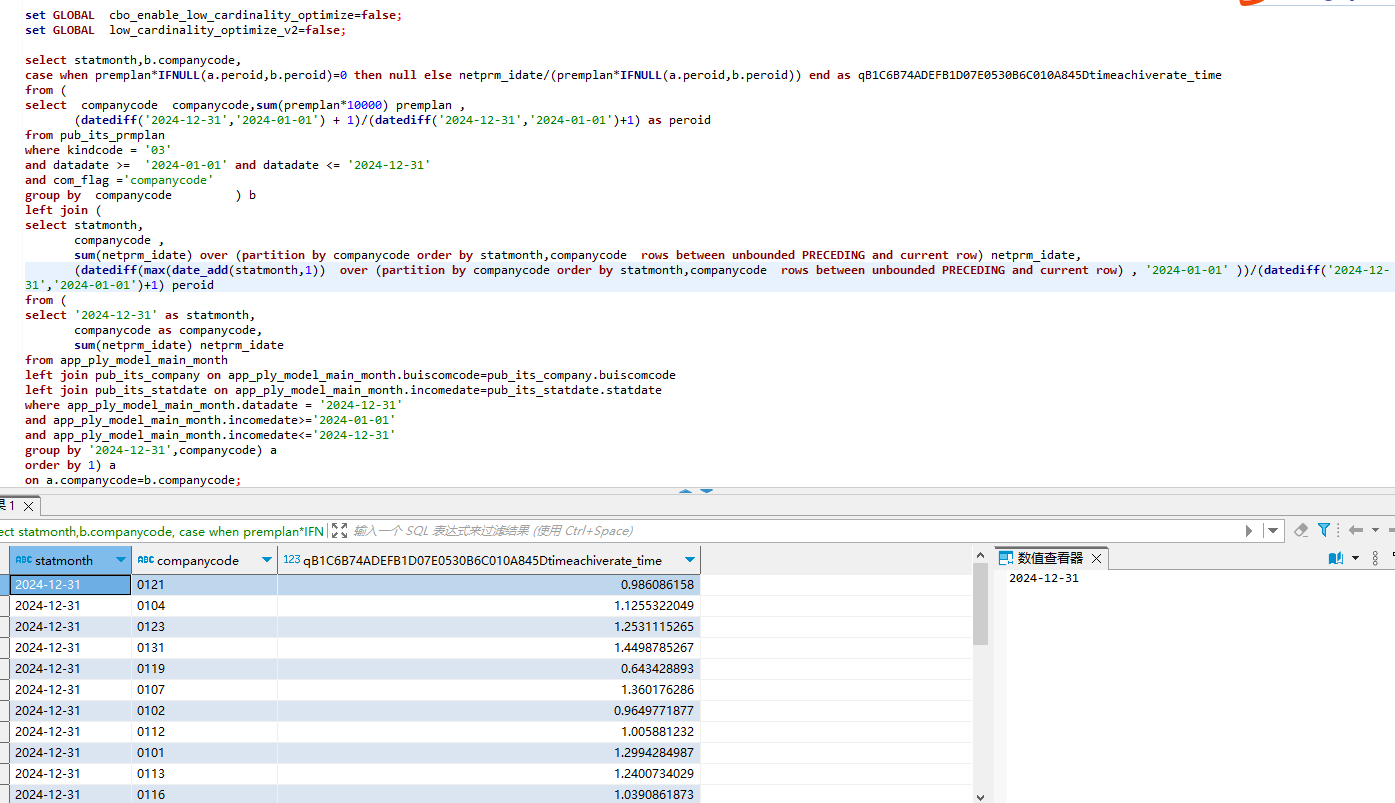Select the value cell 1.2994284987
The width and height of the screenshot is (1395, 803).
(x=489, y=753)
